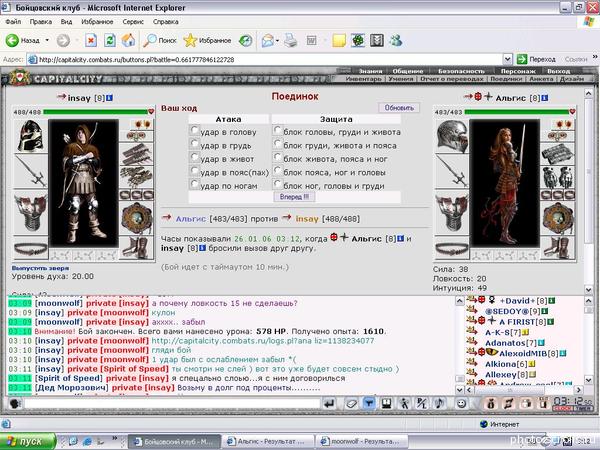Click the Print icon in toolbar
The height and width of the screenshot is (450, 600).
tap(290, 40)
